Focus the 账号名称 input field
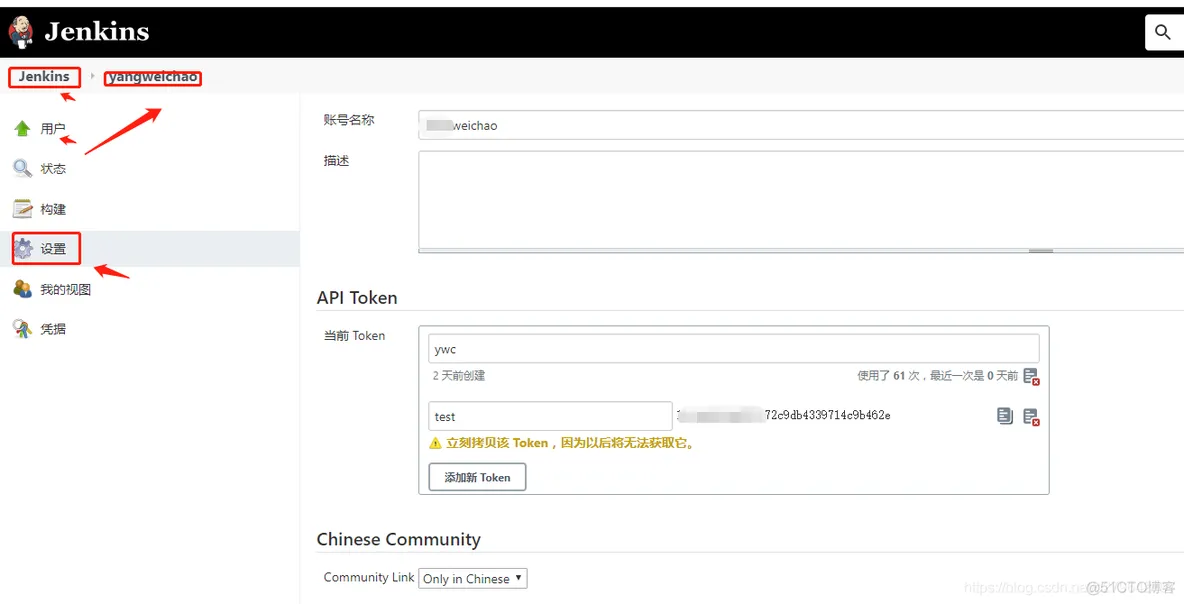 point(800,125)
